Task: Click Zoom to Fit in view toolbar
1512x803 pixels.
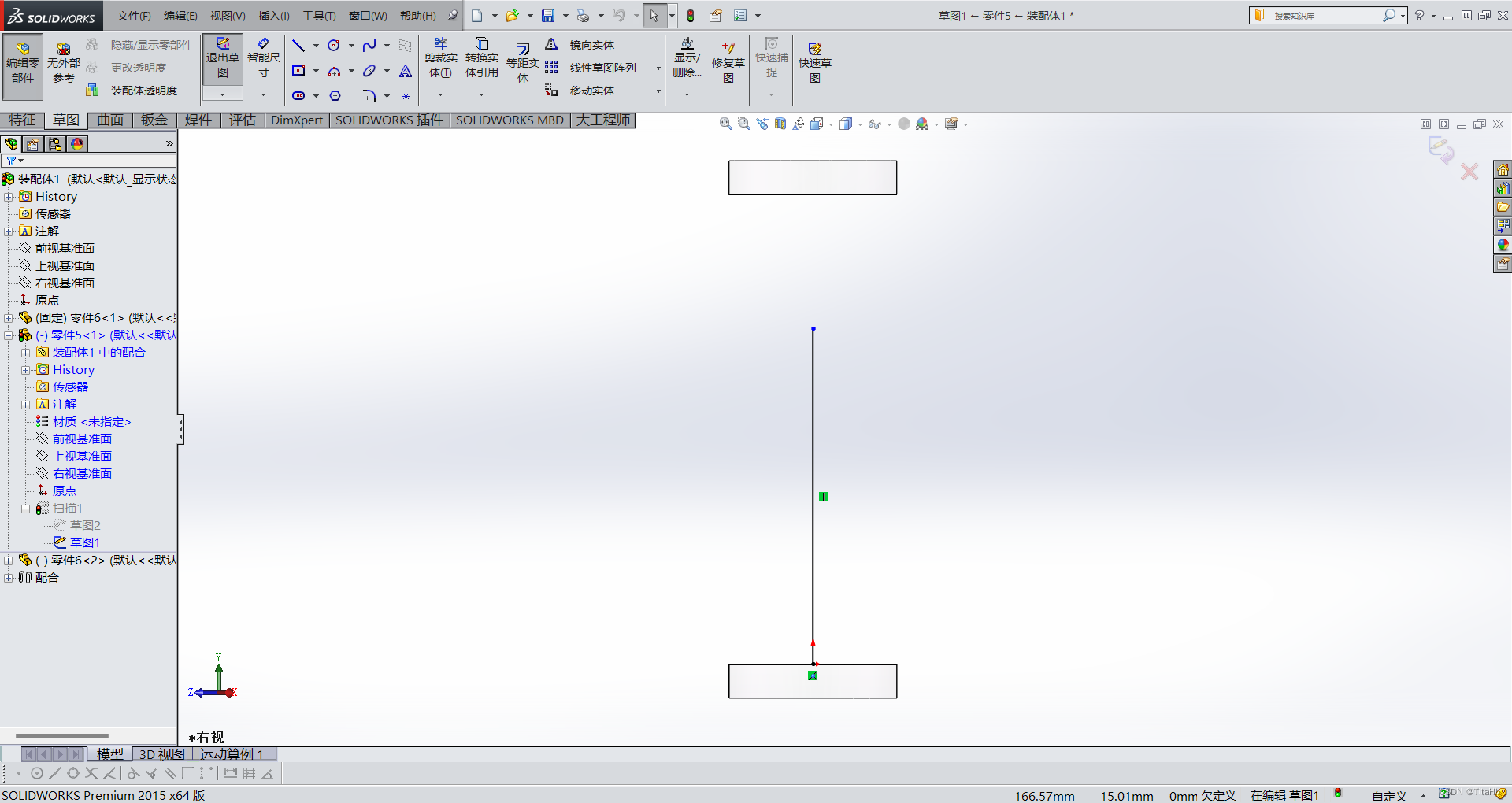Action: pyautogui.click(x=725, y=124)
